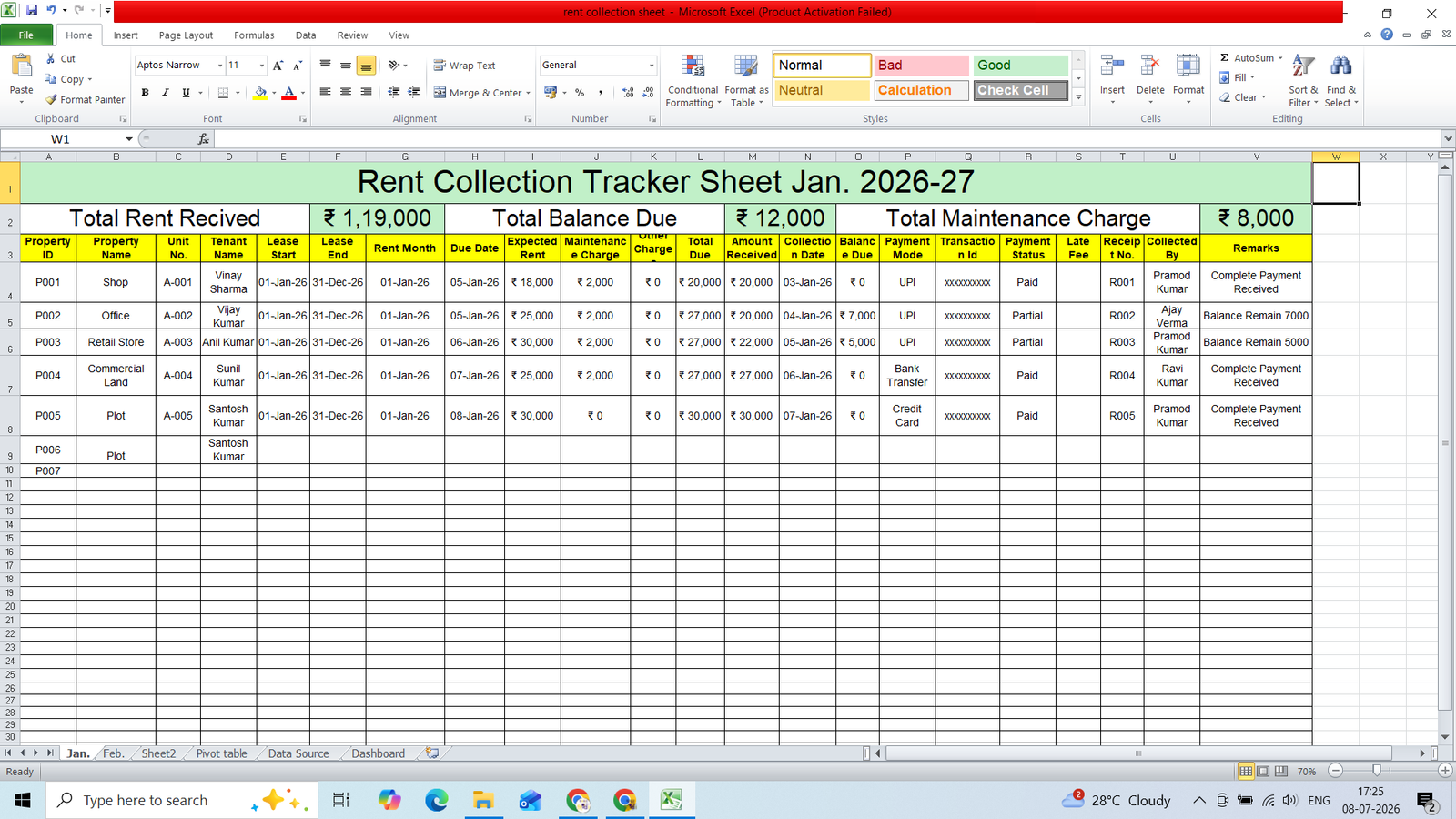This screenshot has height=819, width=1456.
Task: Click the Paste clipboard icon
Action: pos(21,66)
